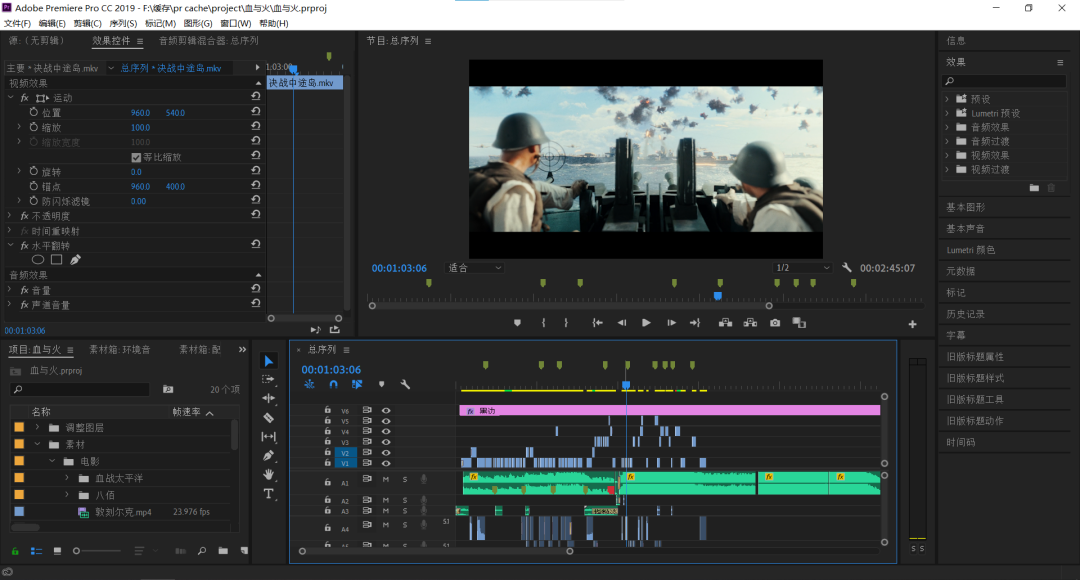Select the Hand tool
Image resolution: width=1080 pixels, height=580 pixels.
(x=269, y=475)
